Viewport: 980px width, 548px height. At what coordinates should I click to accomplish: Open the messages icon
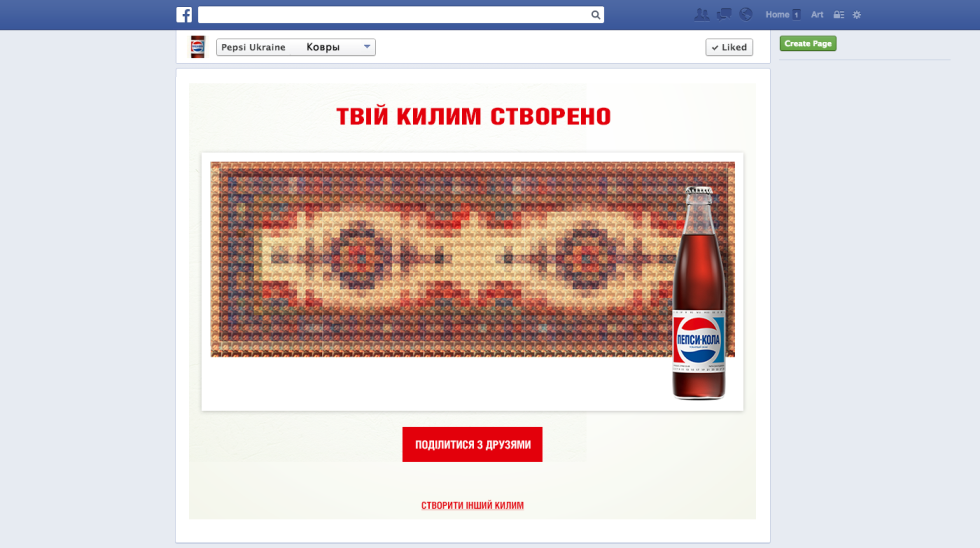click(x=724, y=14)
